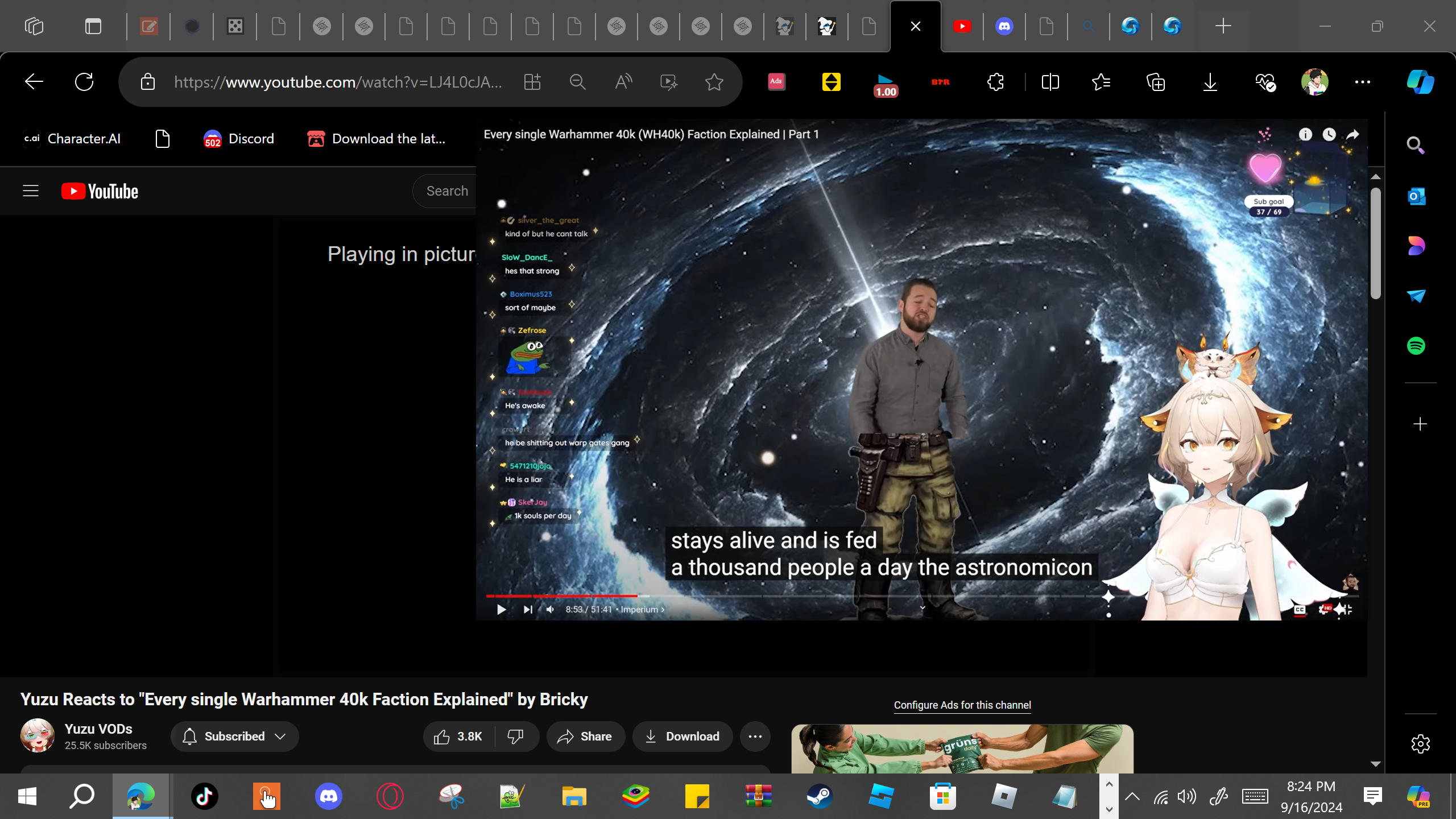Click the address bar URL

coord(338,82)
